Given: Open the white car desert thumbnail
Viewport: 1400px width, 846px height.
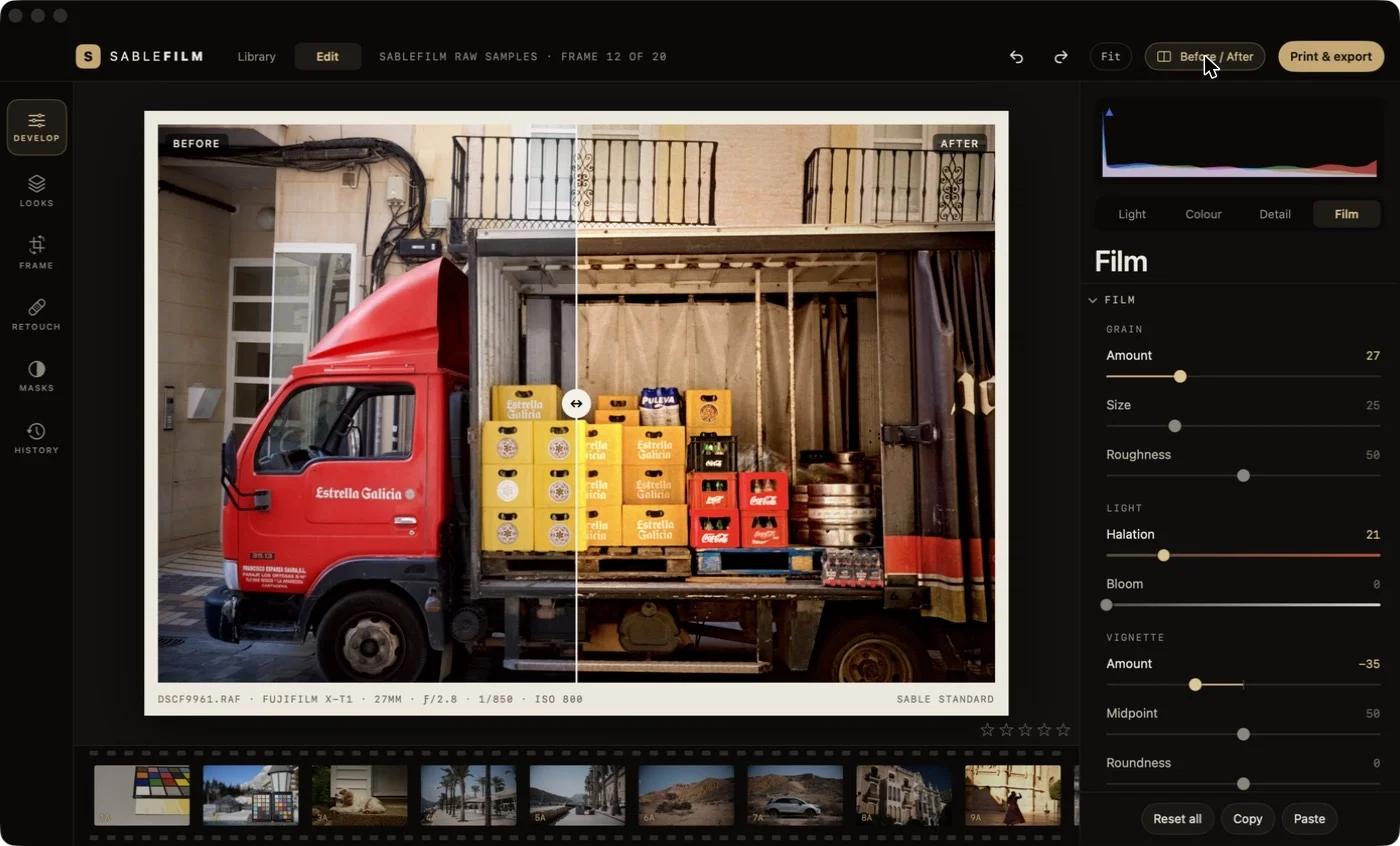Looking at the screenshot, I should (x=795, y=795).
